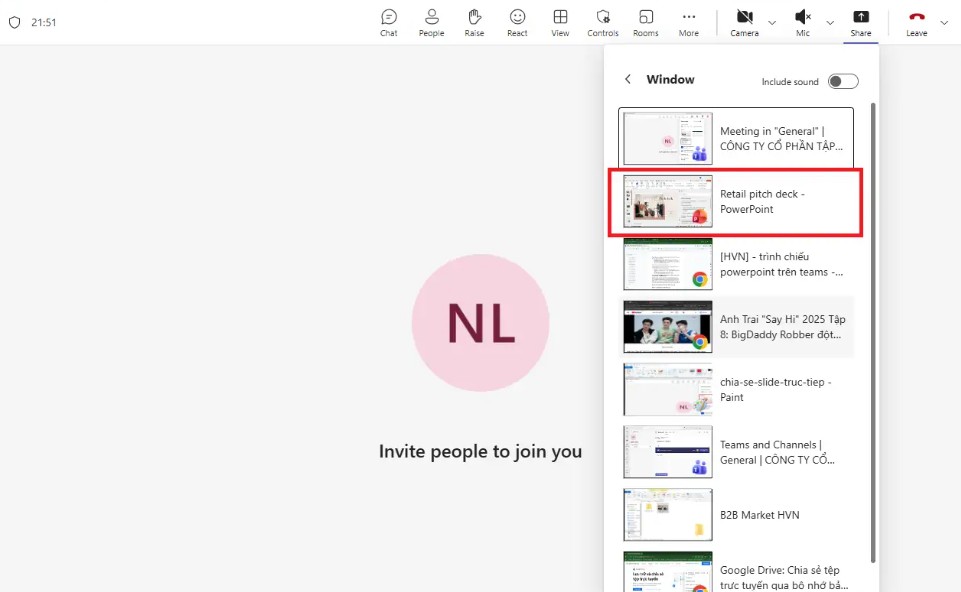The width and height of the screenshot is (961, 592).
Task: Click the window list scrollbar
Action: tap(873, 330)
